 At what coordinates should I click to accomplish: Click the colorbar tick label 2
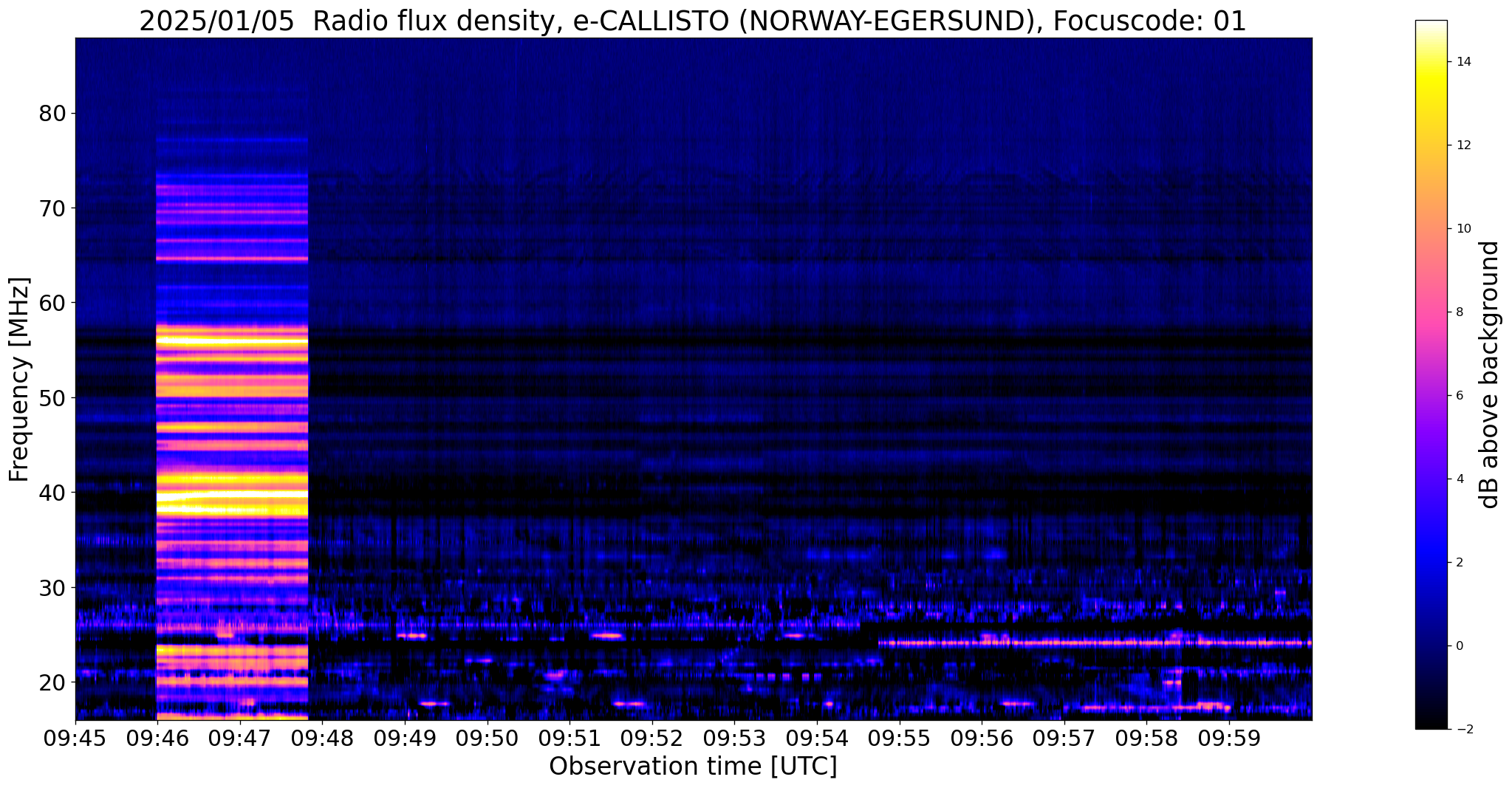[x=1459, y=563]
